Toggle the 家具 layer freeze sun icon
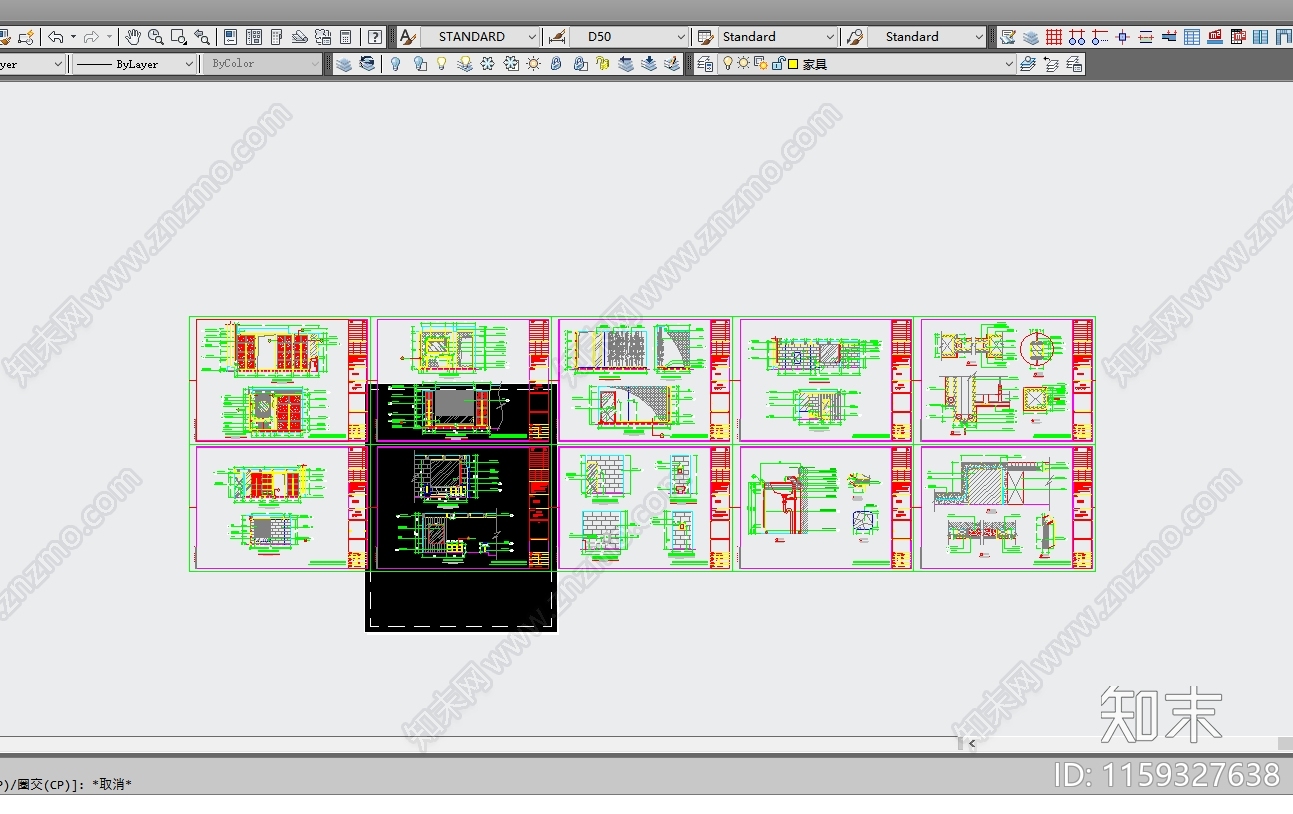This screenshot has width=1293, height=814. [x=743, y=64]
